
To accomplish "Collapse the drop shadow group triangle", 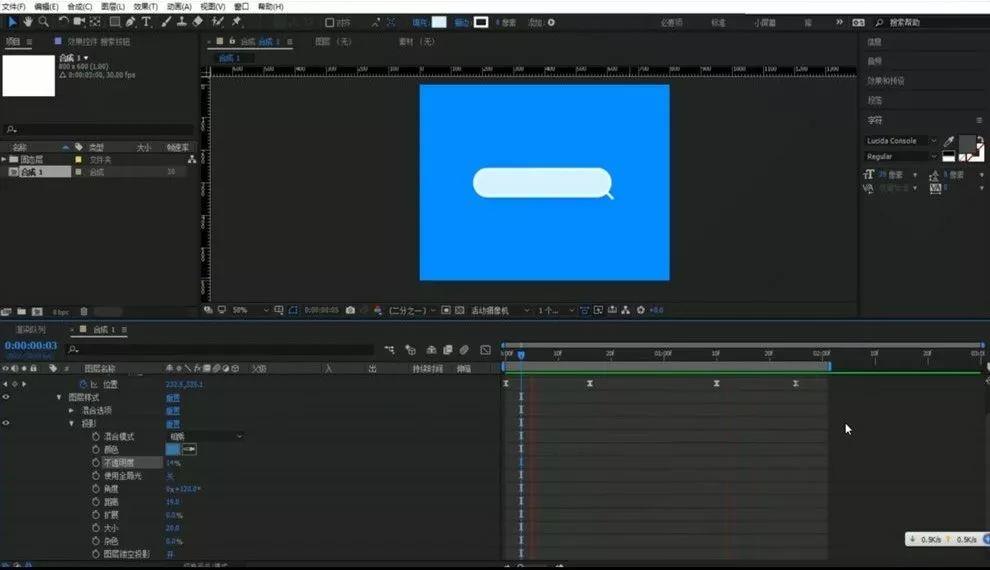I will click(71, 424).
